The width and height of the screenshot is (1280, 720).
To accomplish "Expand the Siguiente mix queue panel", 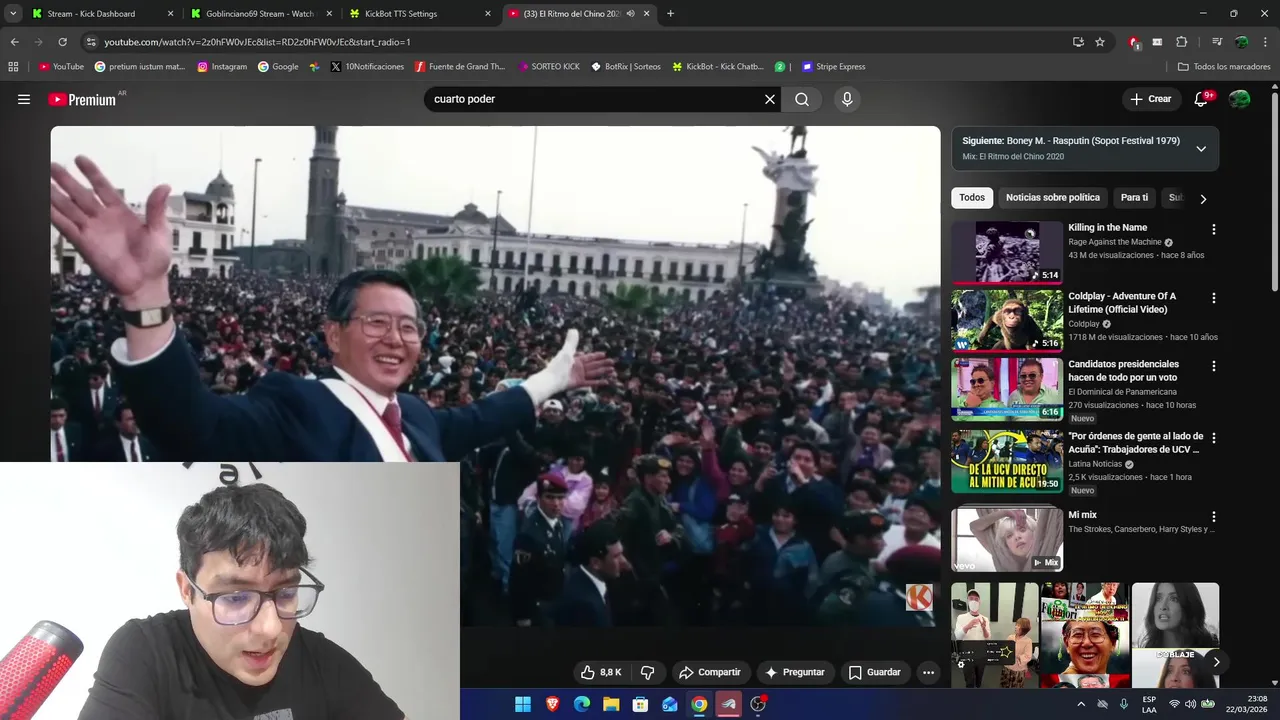I will tap(1201, 148).
